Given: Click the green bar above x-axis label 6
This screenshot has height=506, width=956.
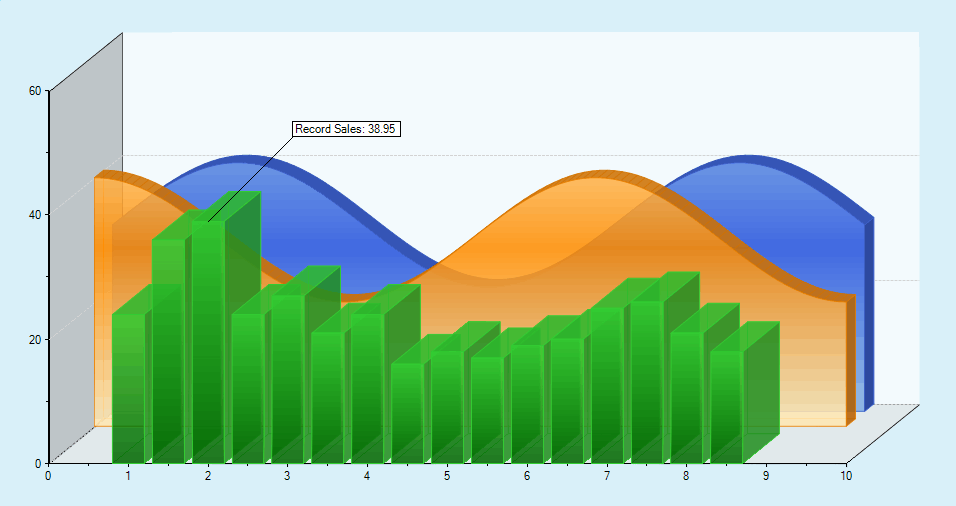Looking at the screenshot, I should [527, 403].
